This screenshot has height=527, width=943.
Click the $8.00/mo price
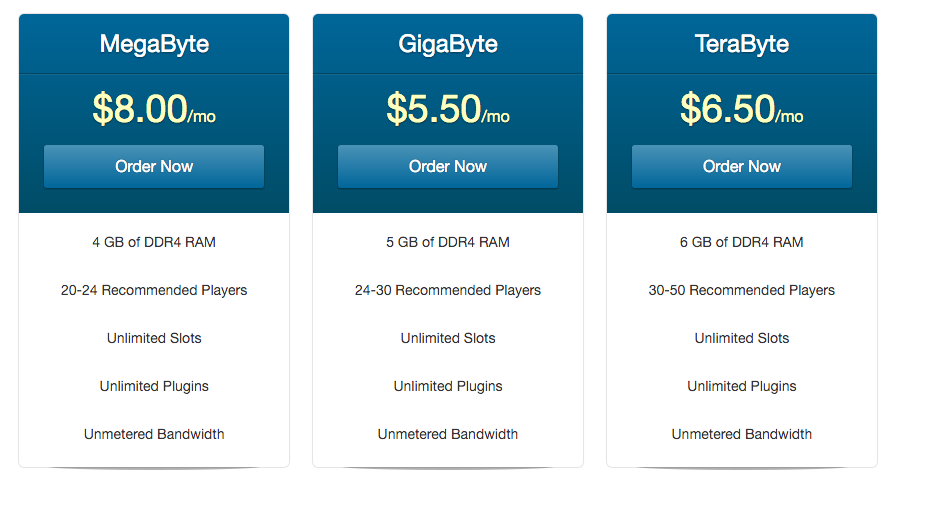154,109
